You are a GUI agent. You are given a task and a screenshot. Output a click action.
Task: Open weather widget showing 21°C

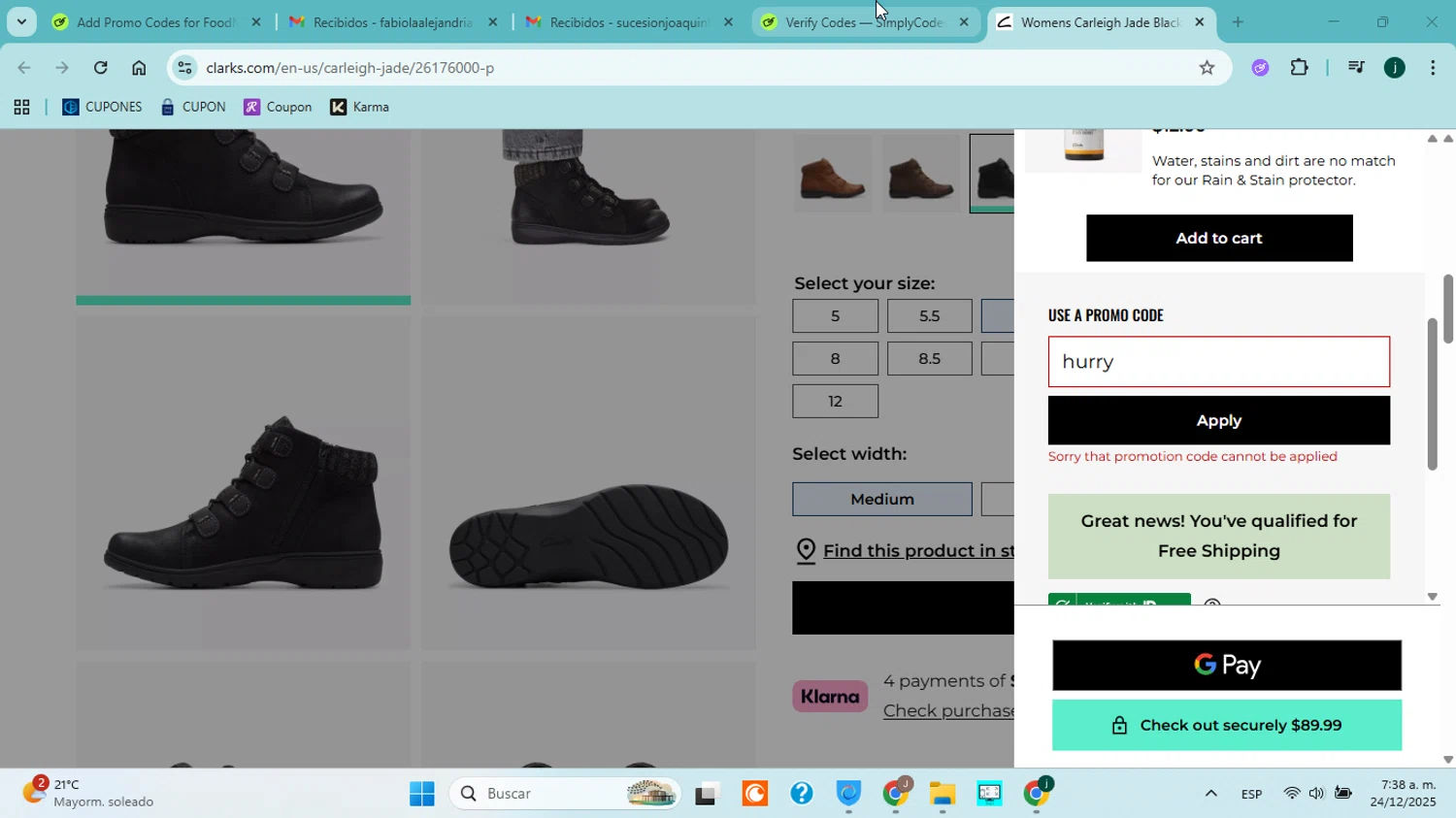[87, 793]
